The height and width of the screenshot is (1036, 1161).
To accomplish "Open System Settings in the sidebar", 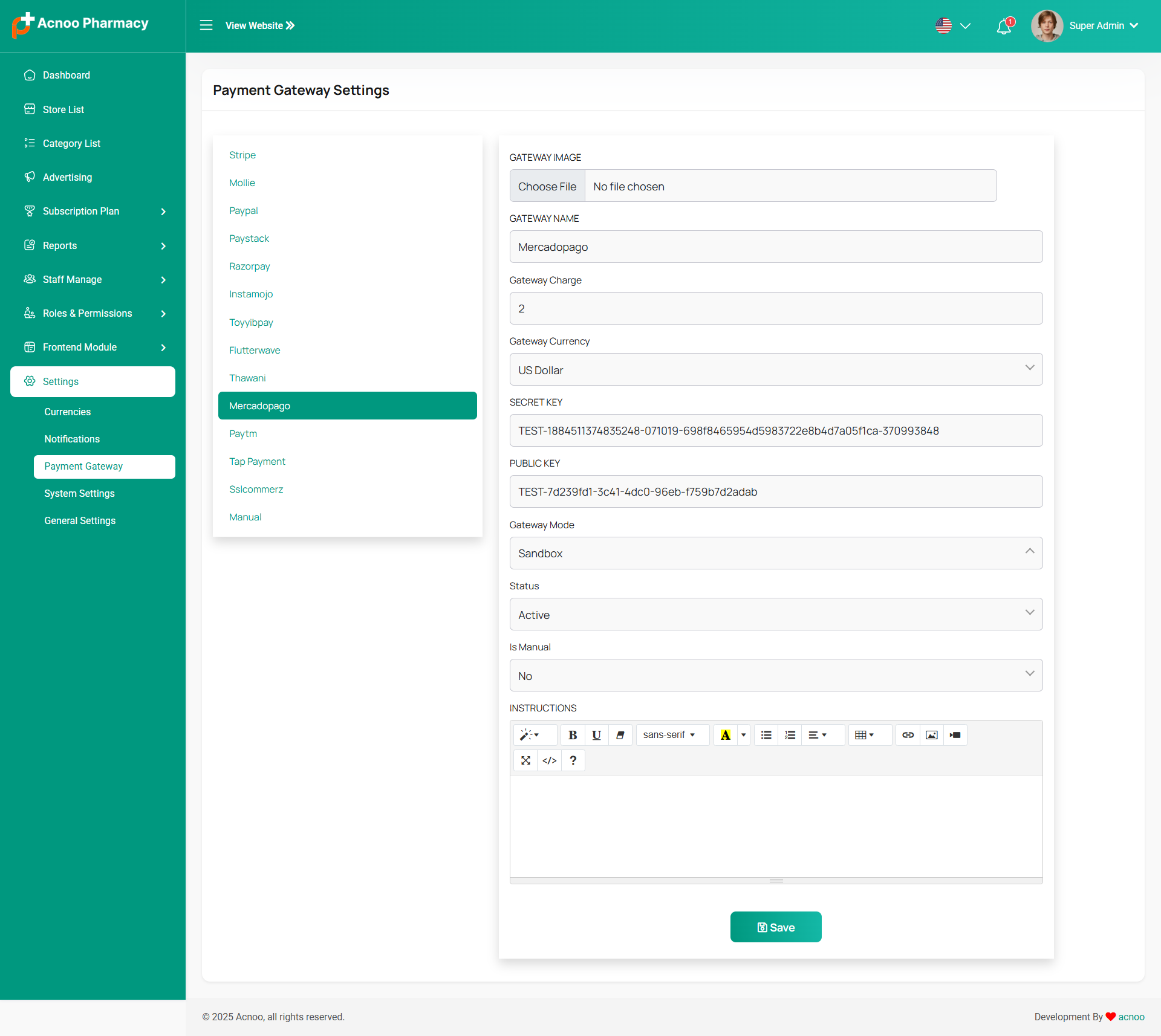I will (79, 493).
